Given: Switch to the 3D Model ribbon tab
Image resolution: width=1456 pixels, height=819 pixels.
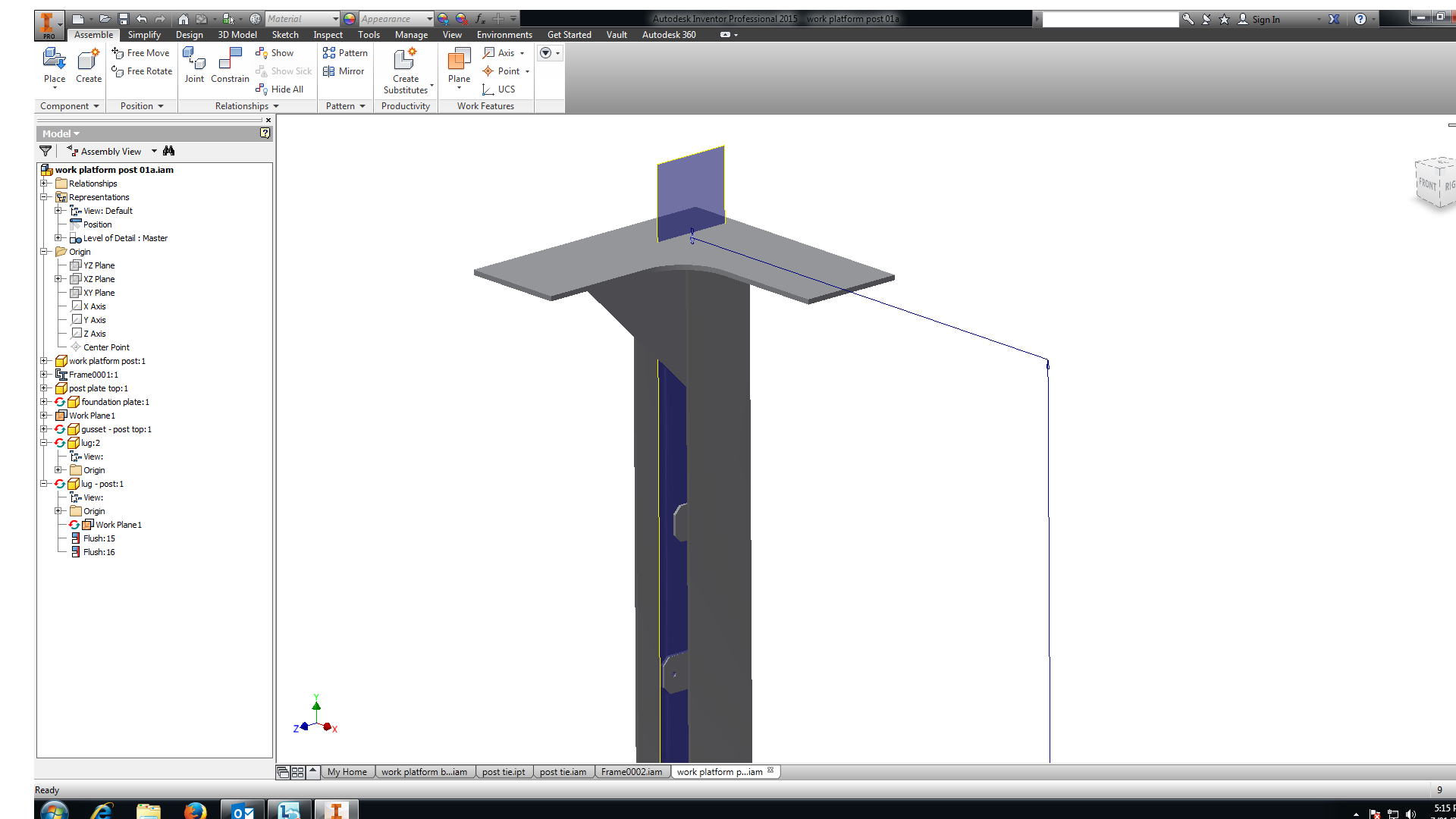Looking at the screenshot, I should [237, 35].
